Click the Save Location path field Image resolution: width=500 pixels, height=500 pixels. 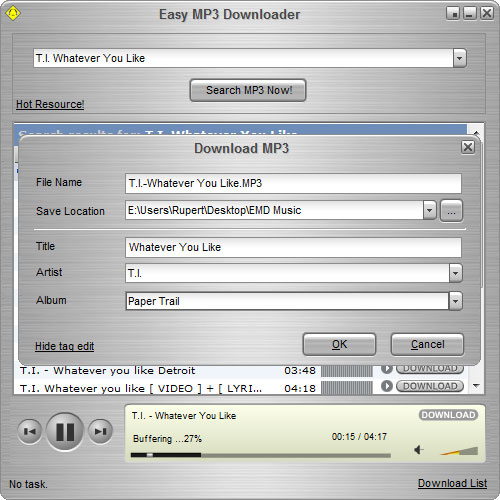(x=274, y=210)
